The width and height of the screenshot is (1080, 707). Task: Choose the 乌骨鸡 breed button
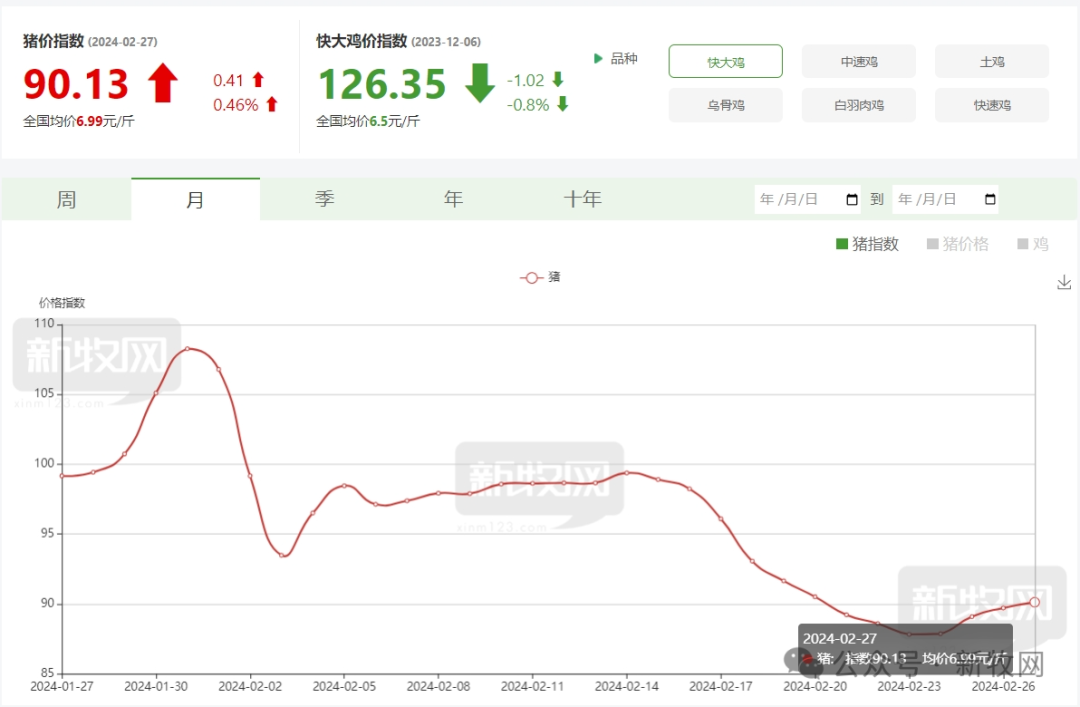[725, 105]
